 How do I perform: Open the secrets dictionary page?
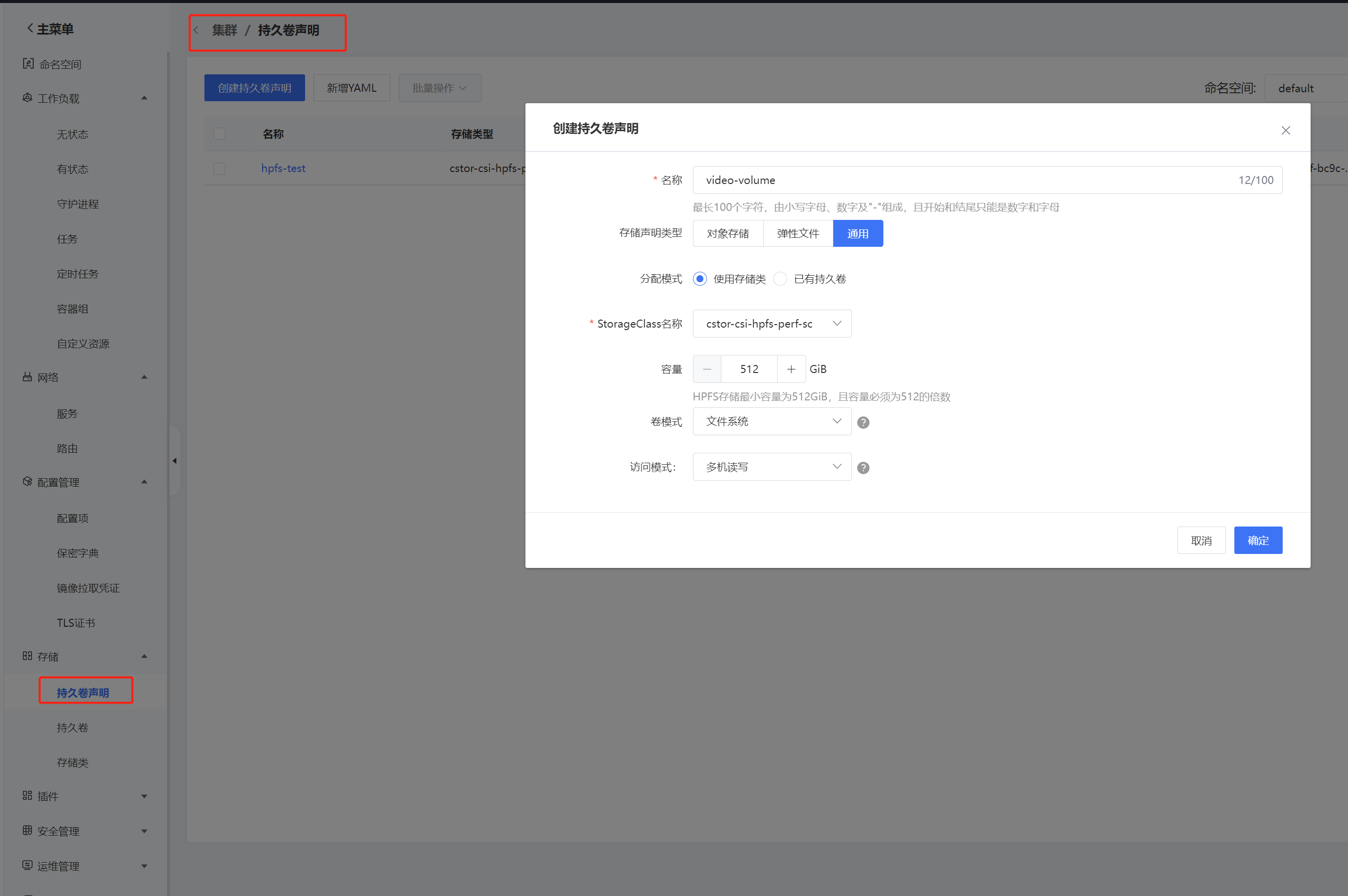[x=78, y=553]
